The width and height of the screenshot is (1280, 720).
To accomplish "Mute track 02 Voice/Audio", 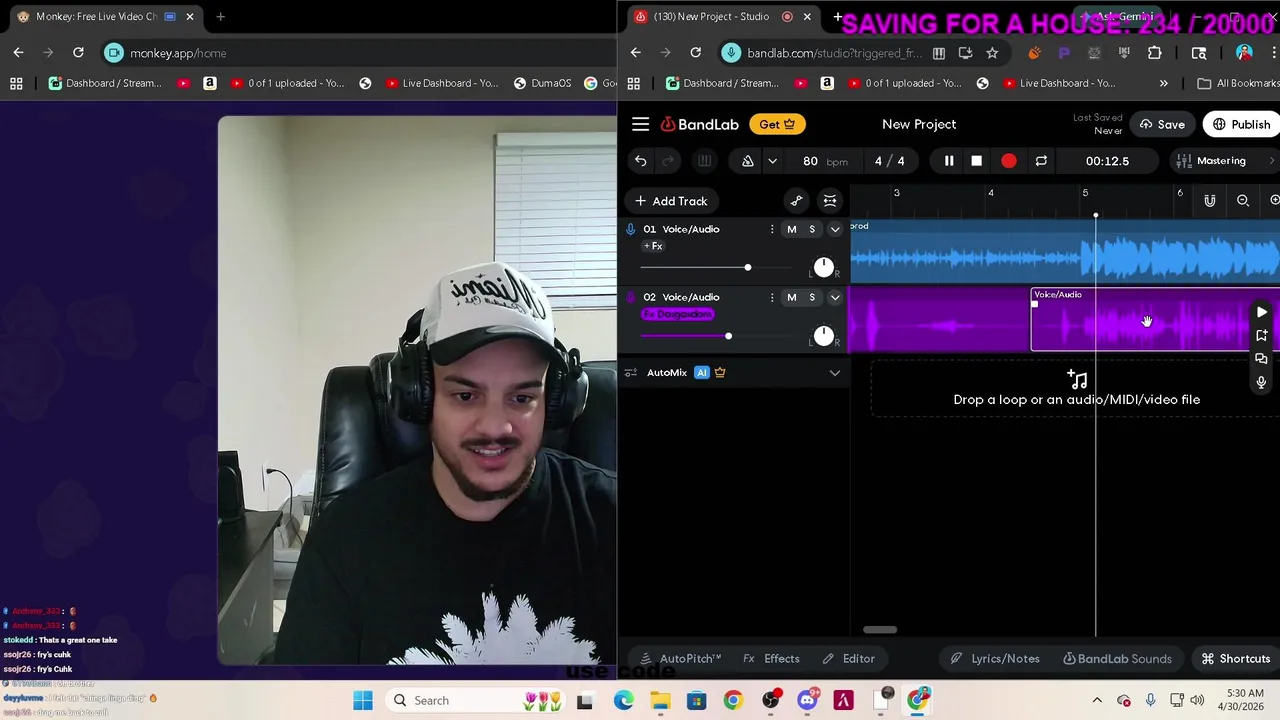I will tap(791, 297).
